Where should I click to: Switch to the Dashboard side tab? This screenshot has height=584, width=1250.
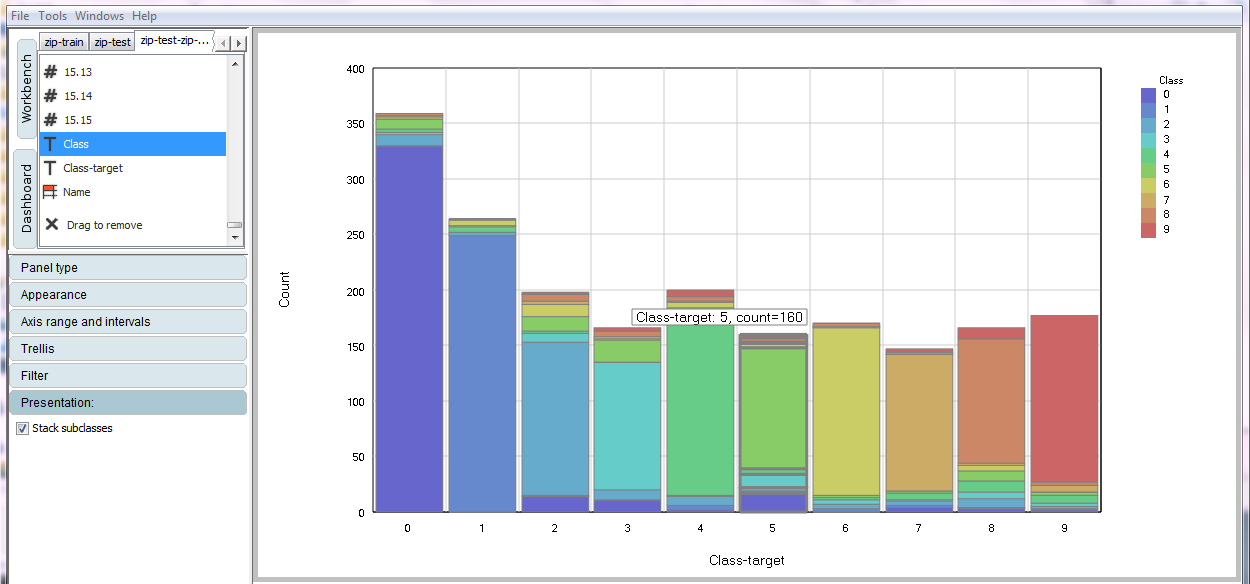(27, 198)
